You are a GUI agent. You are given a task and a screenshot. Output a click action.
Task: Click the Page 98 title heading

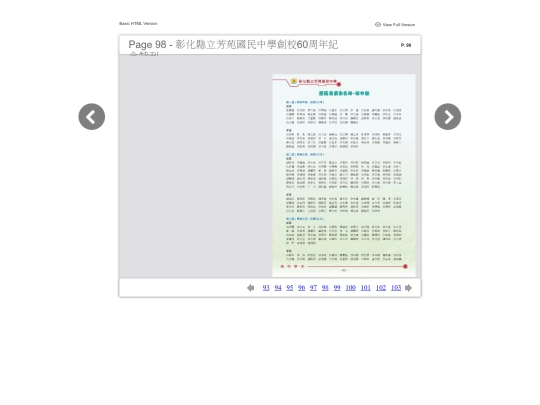click(x=233, y=45)
